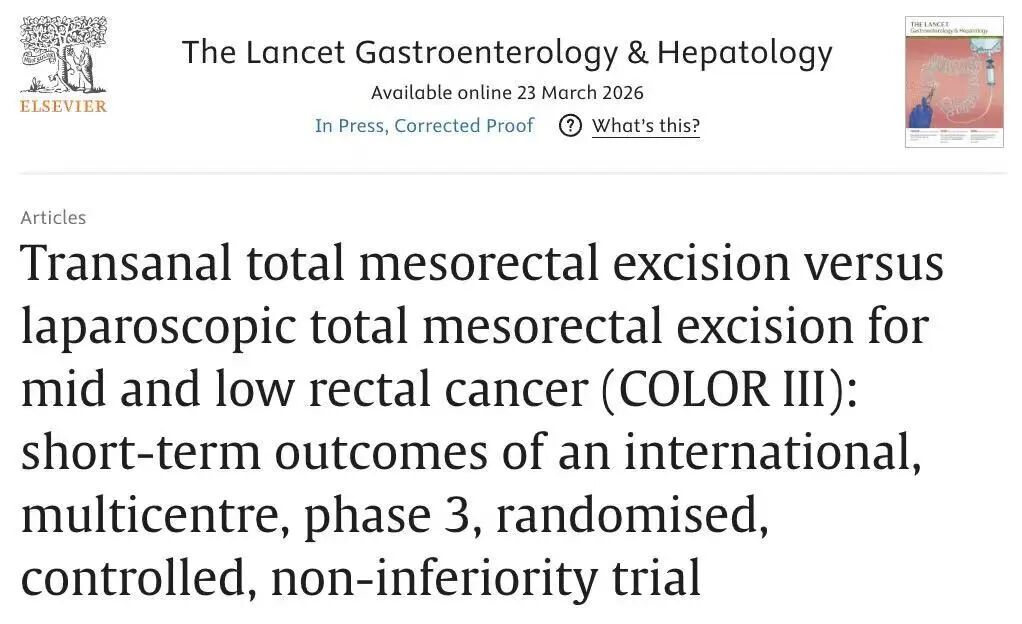Screen dimensions: 1022x624
Task: Click the circled question mark icon
Action: (570, 126)
